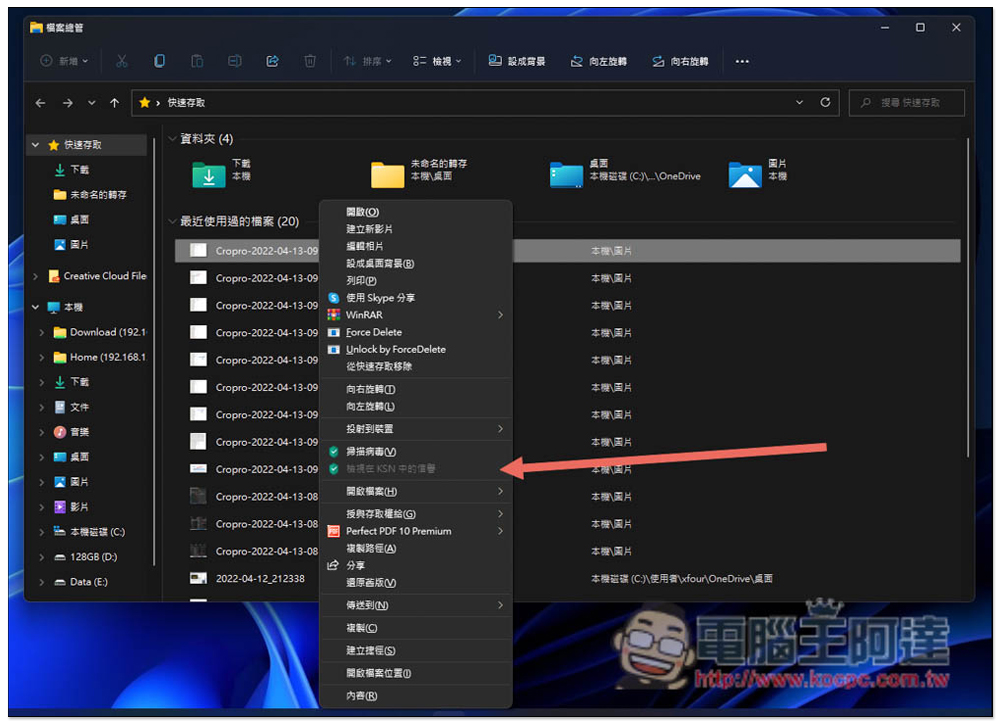Click the Paste clipboard icon in toolbar

197,61
